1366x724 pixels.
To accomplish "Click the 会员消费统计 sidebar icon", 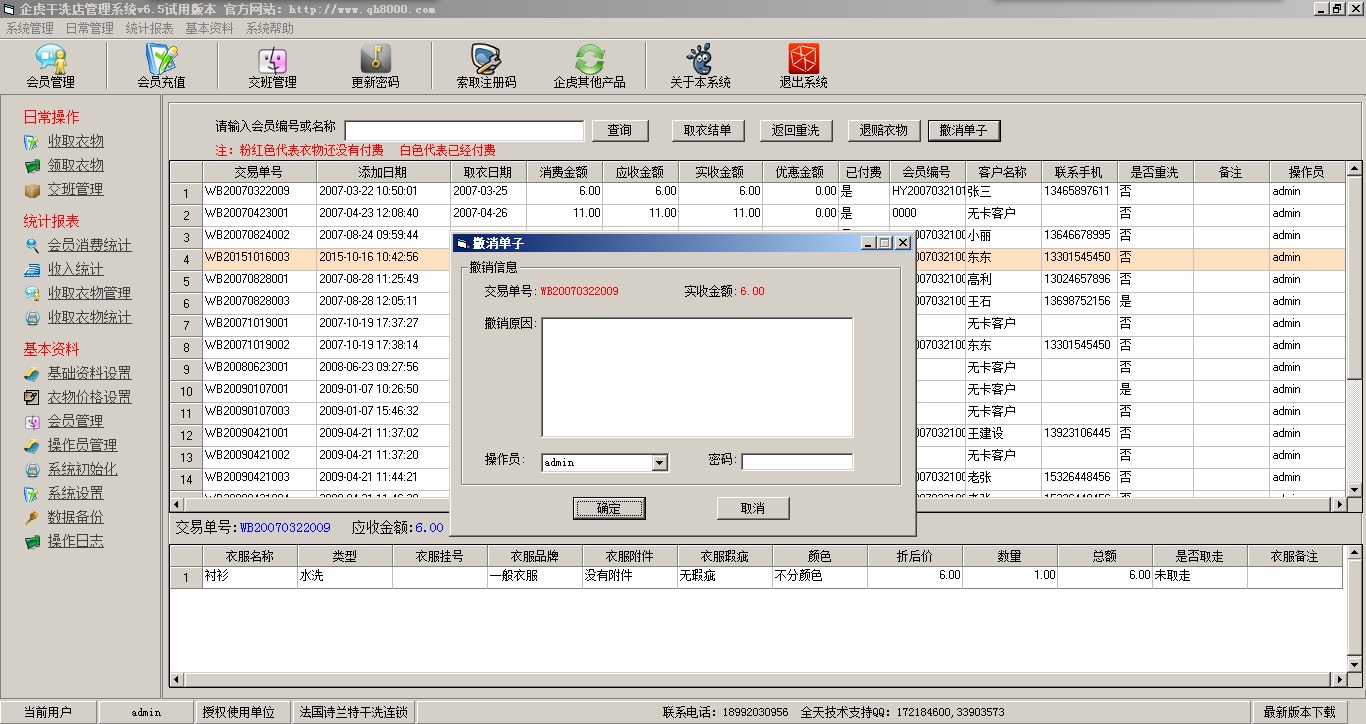I will 32,246.
